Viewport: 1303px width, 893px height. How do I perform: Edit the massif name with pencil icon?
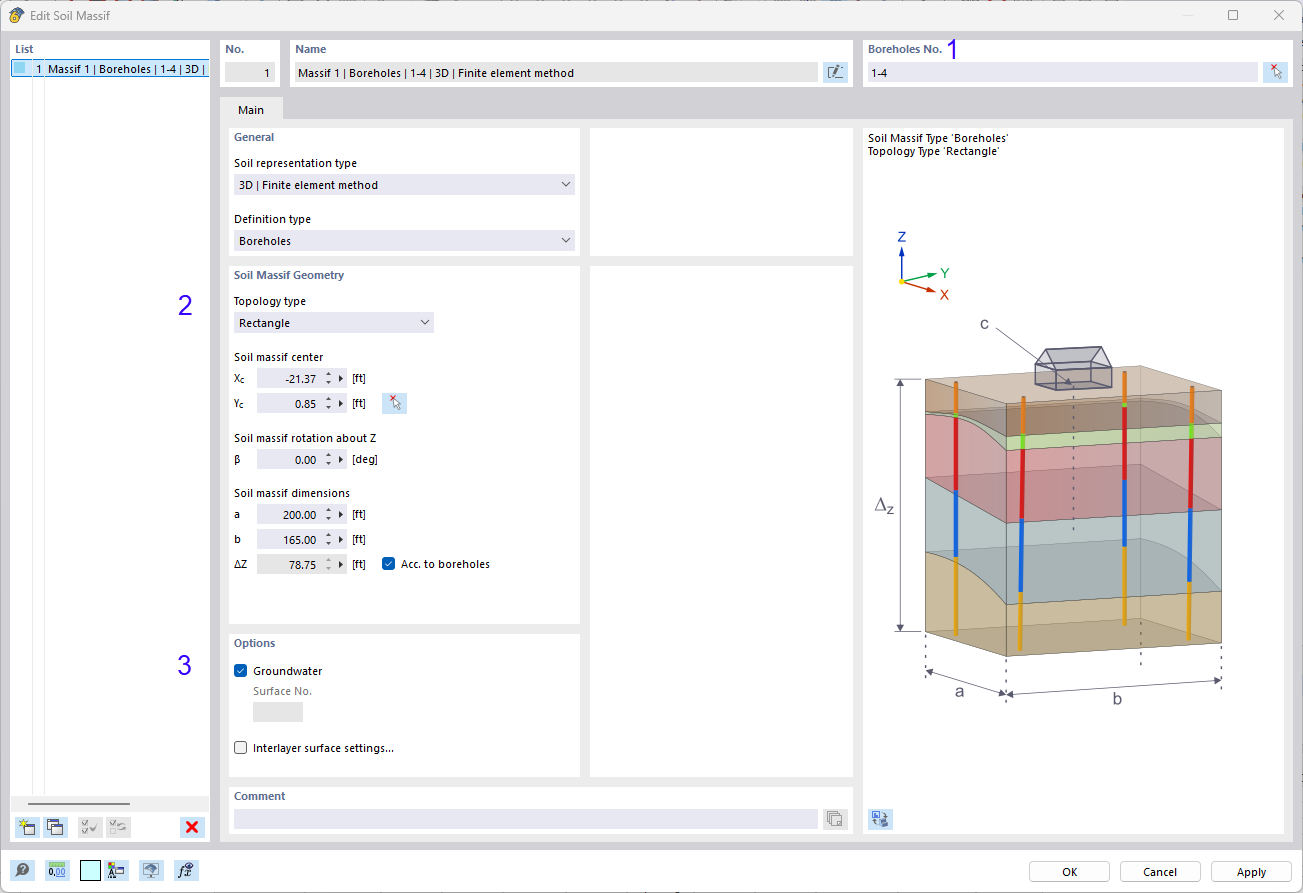click(x=835, y=72)
